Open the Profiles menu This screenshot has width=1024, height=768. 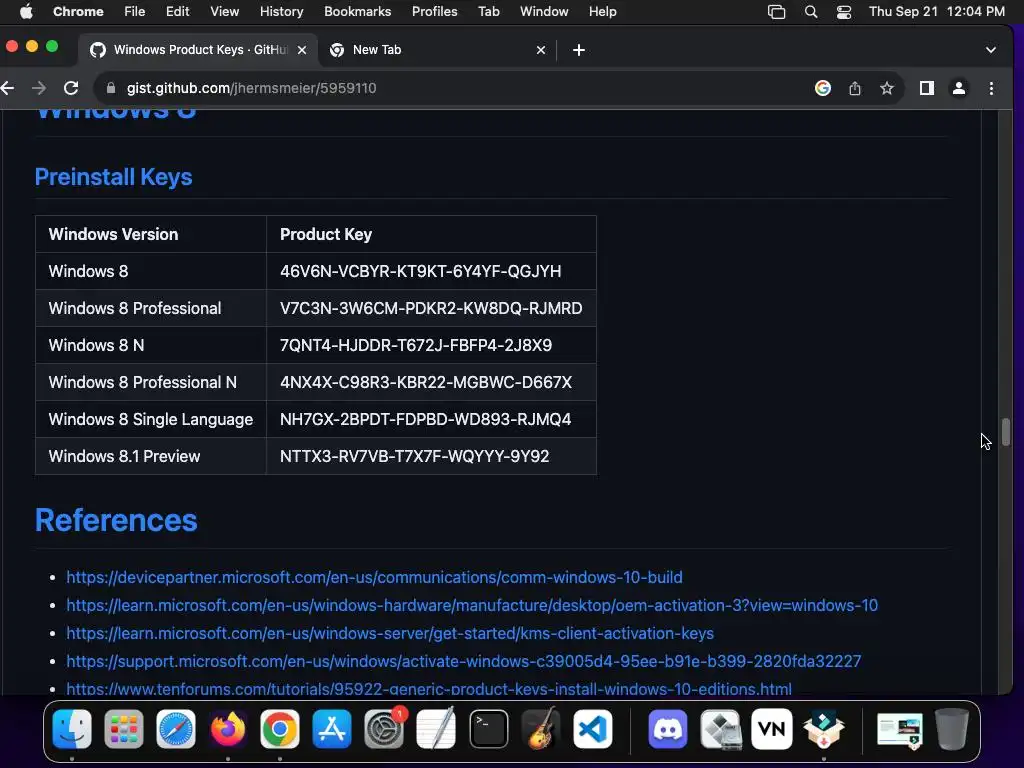coord(434,12)
